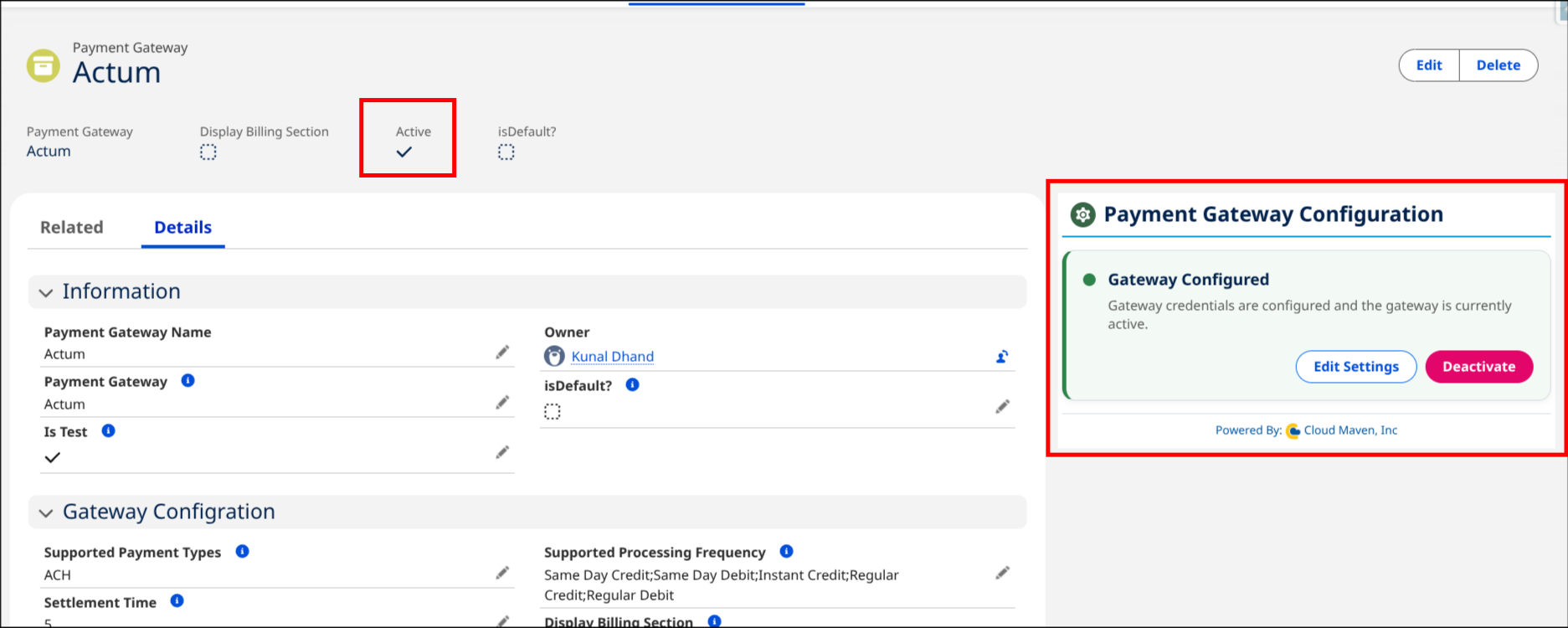Click the Edit button

[x=1429, y=65]
